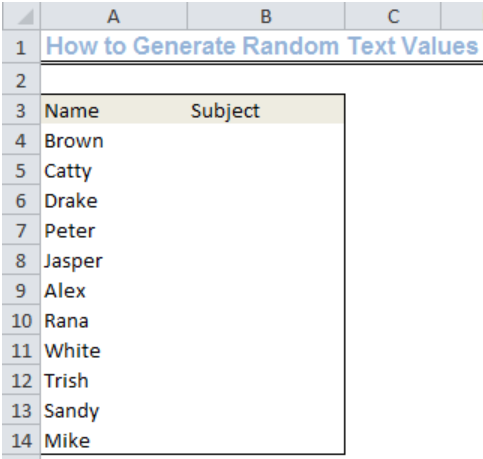483x459 pixels.
Task: Click the empty Subject cell next to Peter
Action: click(x=266, y=230)
